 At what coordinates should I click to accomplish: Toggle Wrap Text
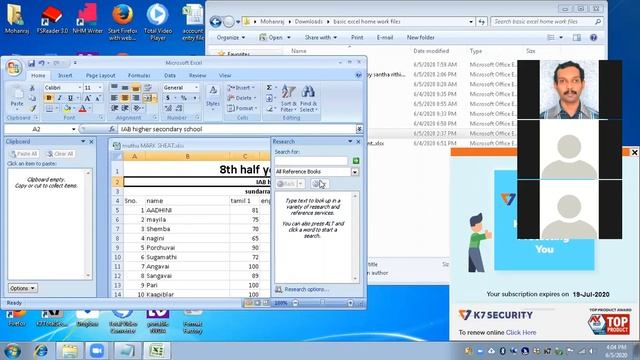pos(148,88)
